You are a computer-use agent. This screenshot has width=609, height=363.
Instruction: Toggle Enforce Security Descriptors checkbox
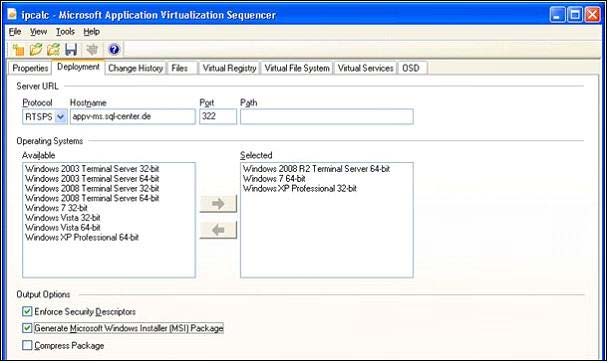pos(27,311)
